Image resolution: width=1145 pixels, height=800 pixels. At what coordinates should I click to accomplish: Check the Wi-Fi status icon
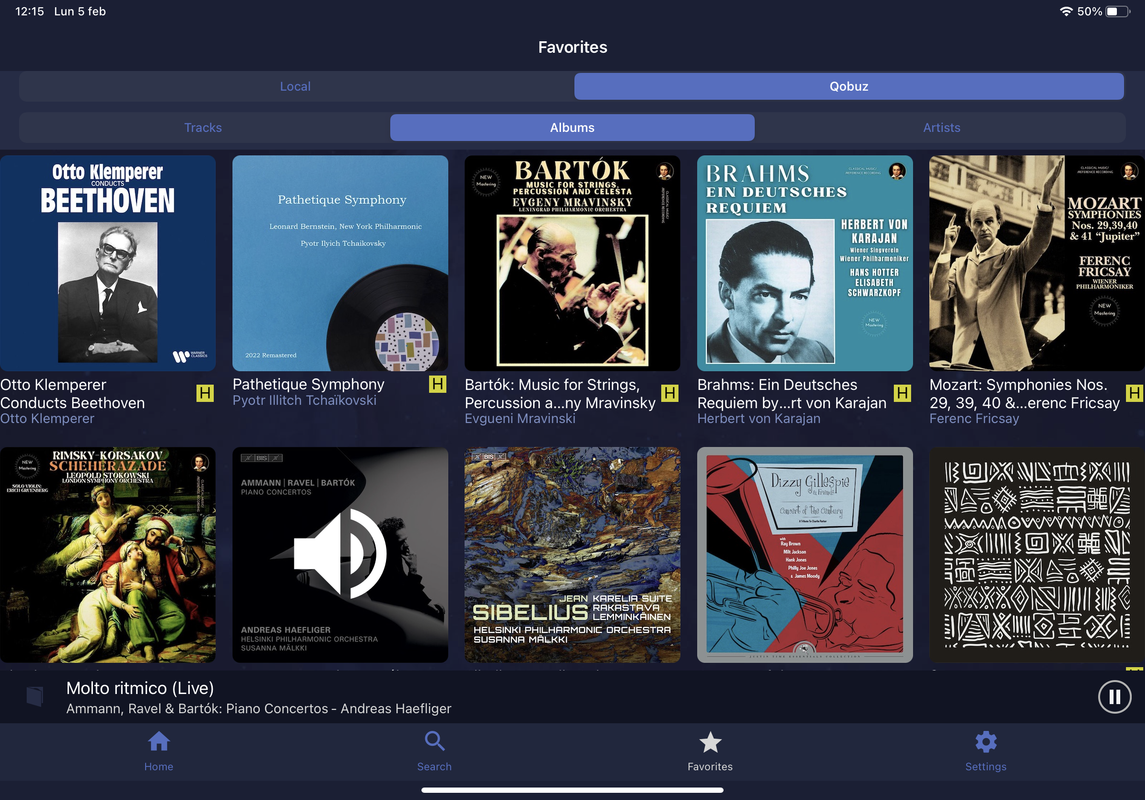[1066, 11]
